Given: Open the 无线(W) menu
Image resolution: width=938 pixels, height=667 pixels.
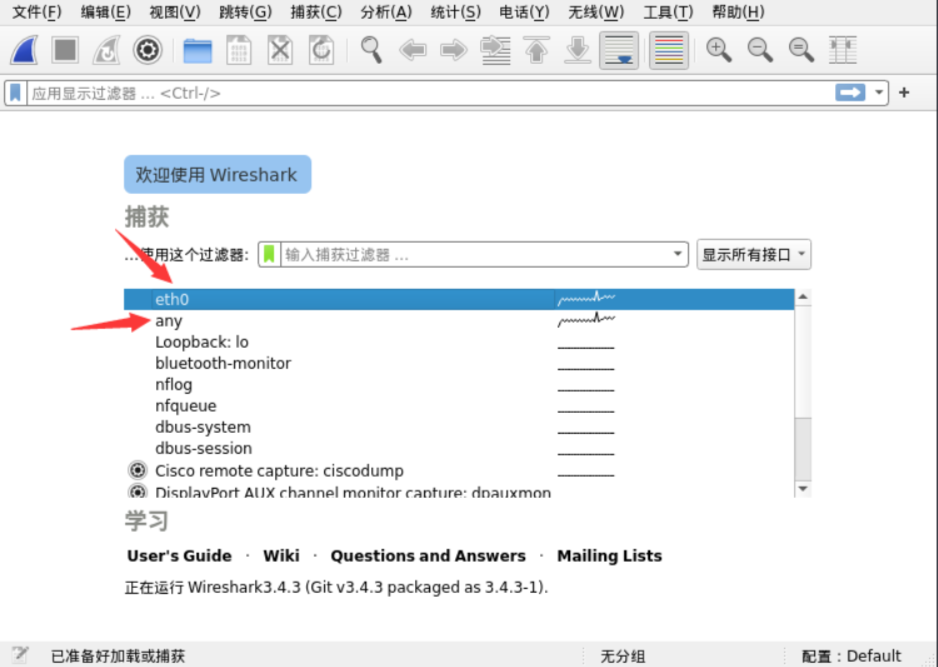Looking at the screenshot, I should coord(596,12).
